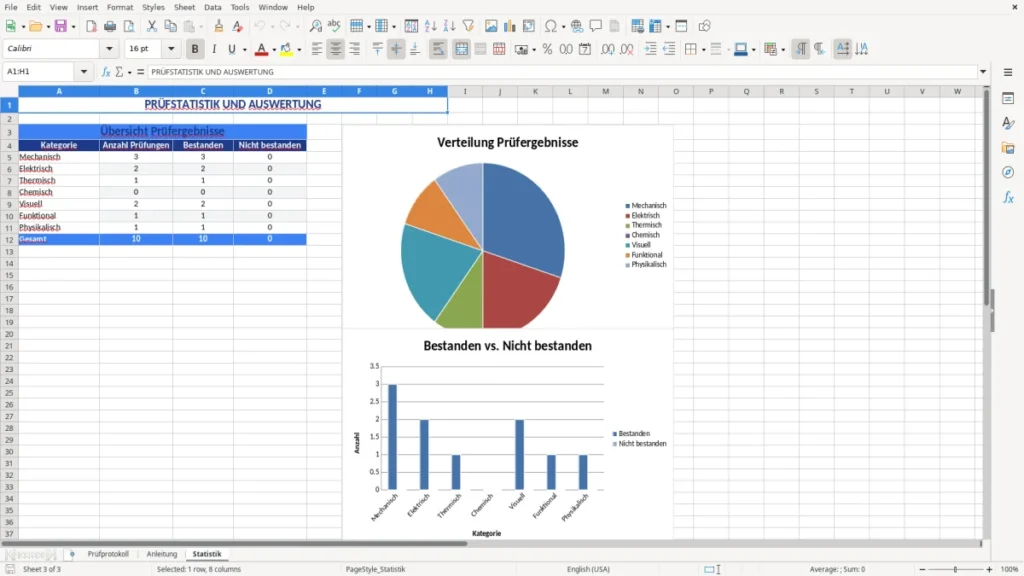The width and height of the screenshot is (1024, 576).
Task: Click the Save document icon
Action: [x=61, y=26]
